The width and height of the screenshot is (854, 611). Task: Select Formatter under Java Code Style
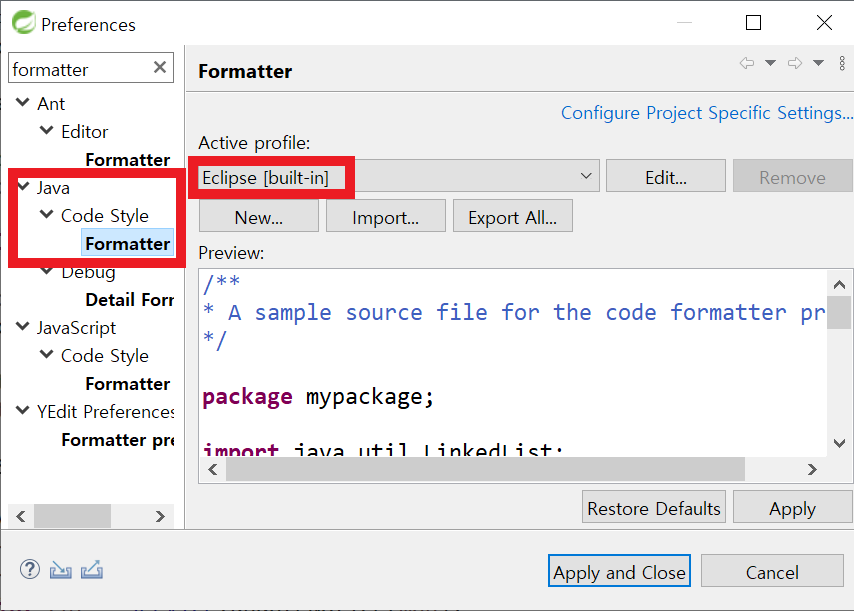[x=127, y=243]
